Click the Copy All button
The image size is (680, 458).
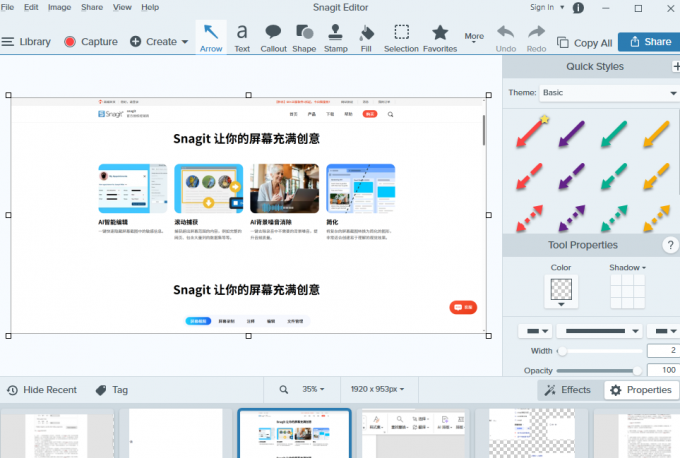pos(585,43)
